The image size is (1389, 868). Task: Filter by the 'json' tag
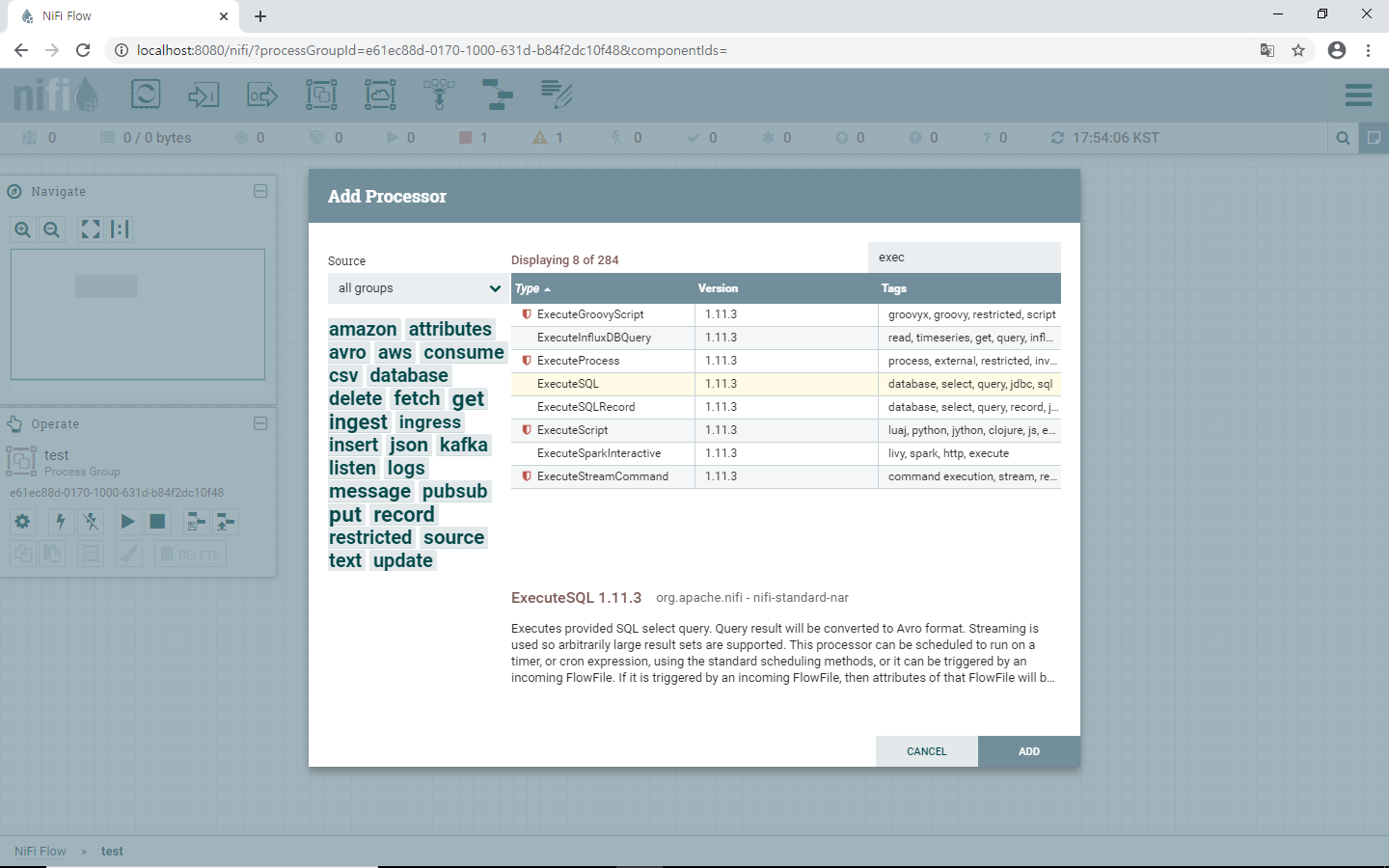(408, 445)
